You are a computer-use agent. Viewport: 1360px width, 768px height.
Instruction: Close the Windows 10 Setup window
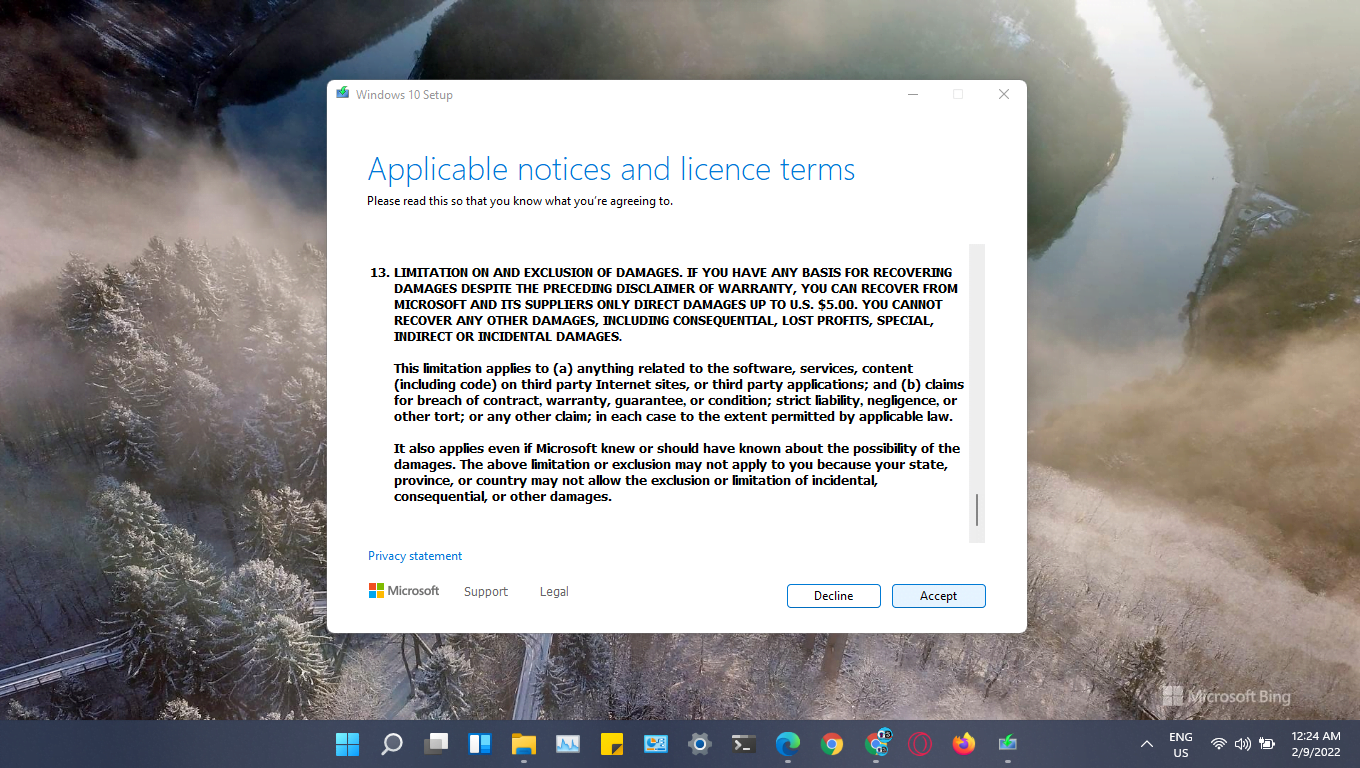(1004, 94)
